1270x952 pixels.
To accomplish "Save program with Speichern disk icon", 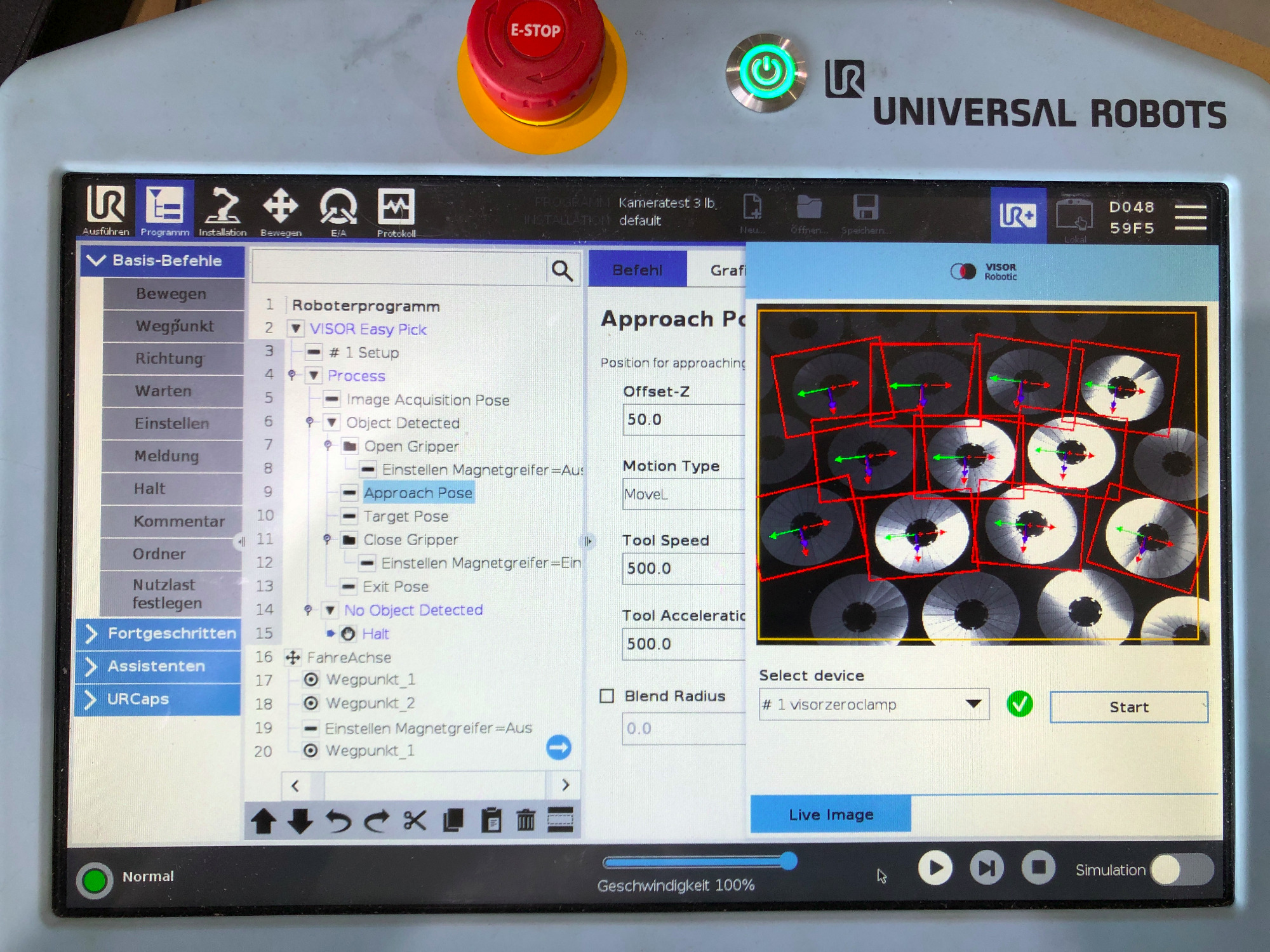I will point(864,213).
